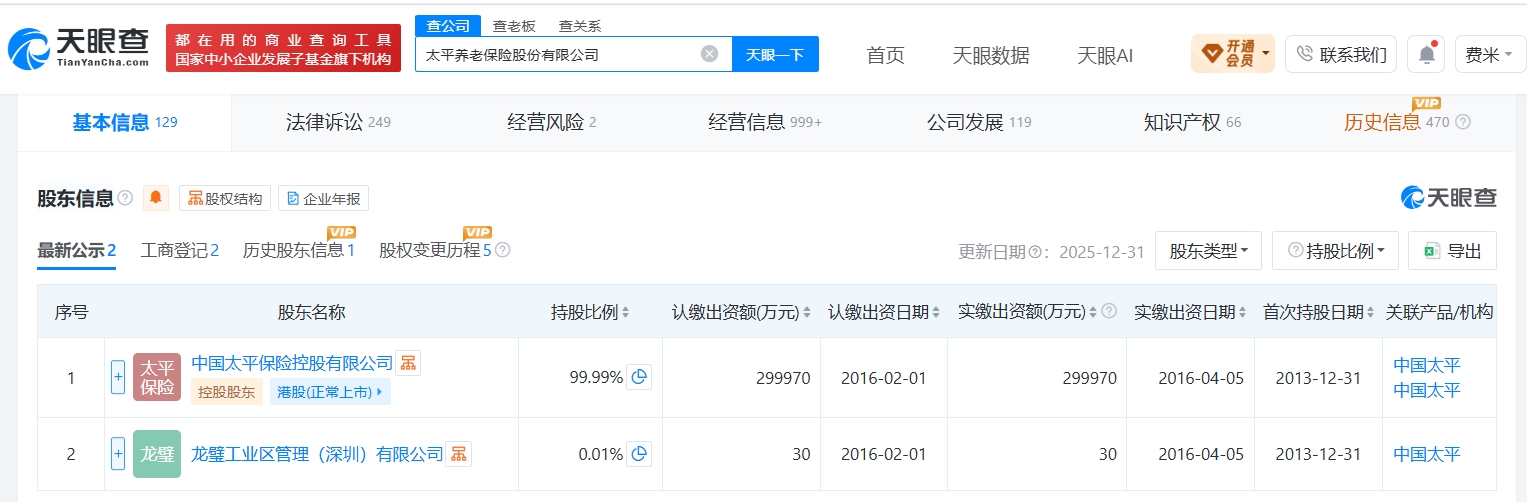Viewport: 1527px width, 502px height.
Task: Select the 工商登记 sub-tab
Action: tap(180, 250)
